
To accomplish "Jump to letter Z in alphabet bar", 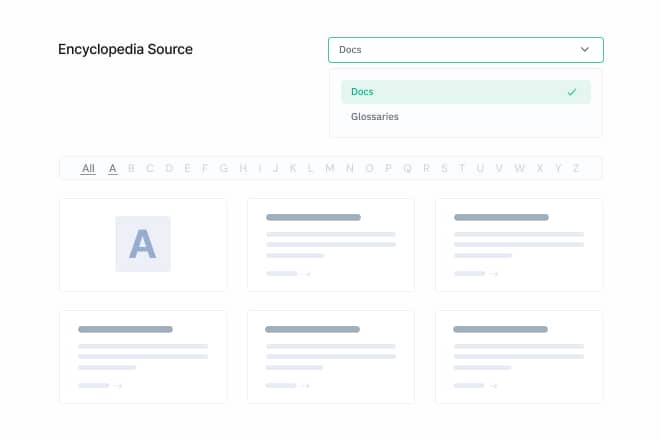I will pos(575,168).
